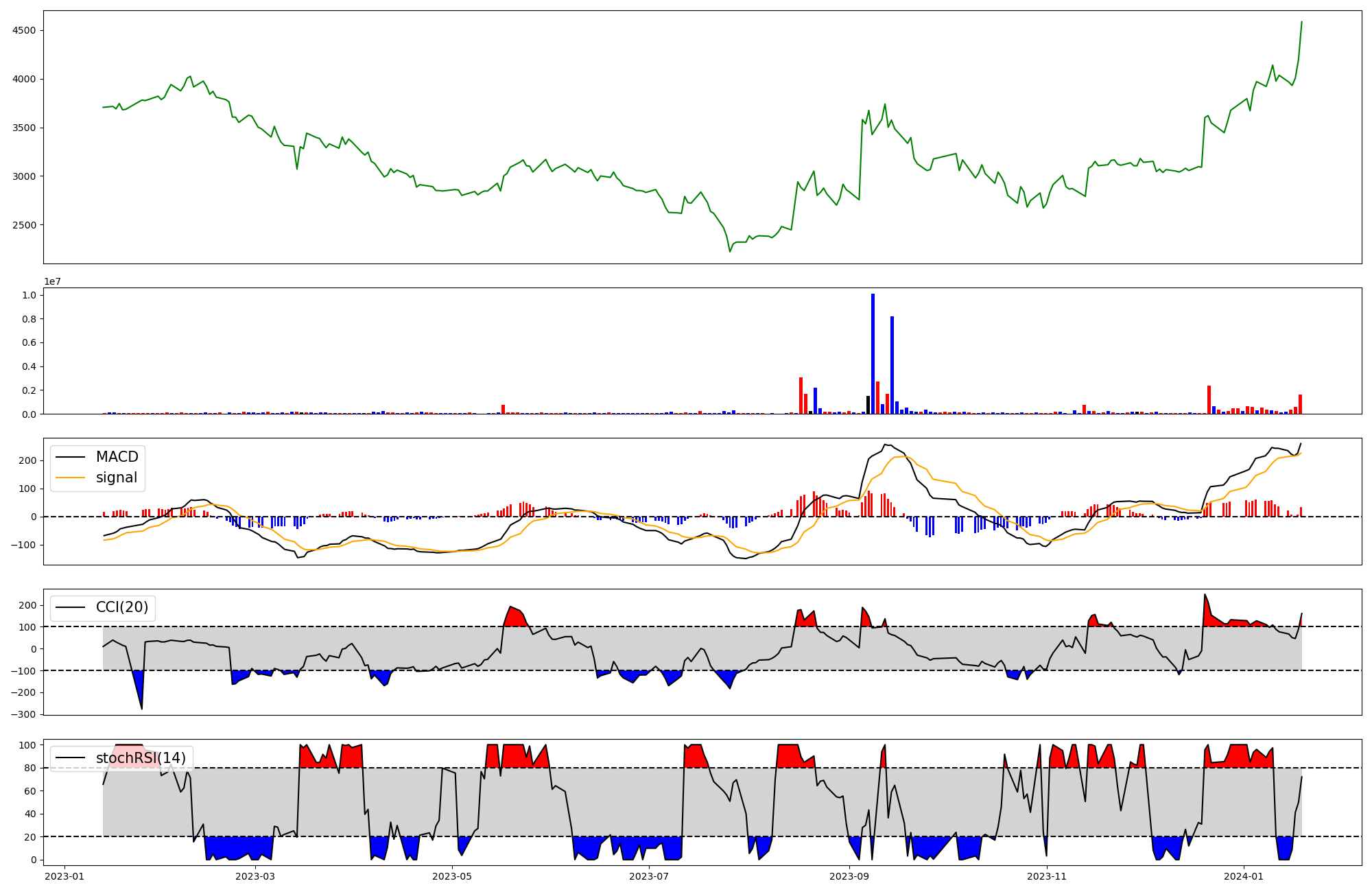The width and height of the screenshot is (1372, 892).
Task: Click the orange line sample beside signal
Action: coord(70,478)
